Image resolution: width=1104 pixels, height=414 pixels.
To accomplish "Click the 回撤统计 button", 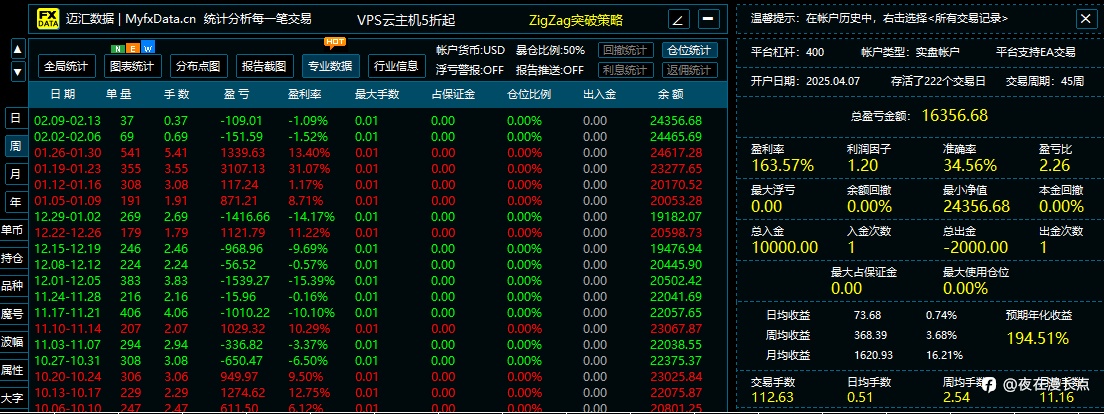I will (626, 50).
